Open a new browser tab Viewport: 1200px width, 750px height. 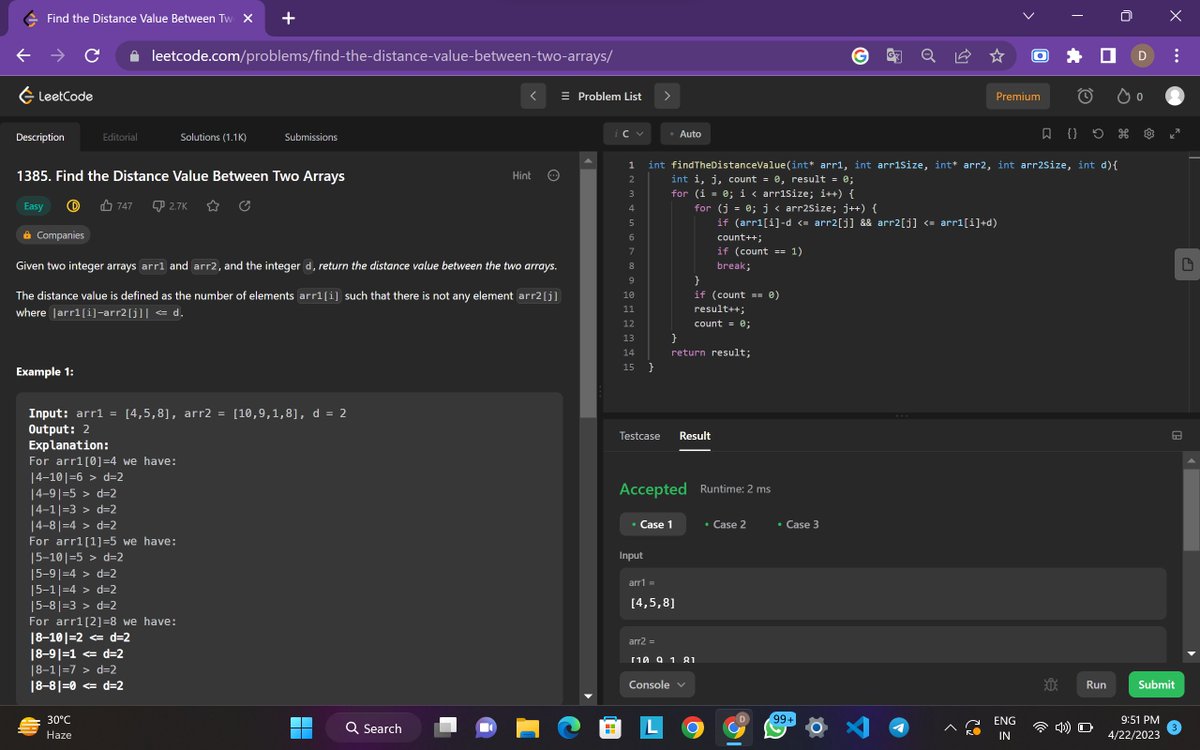click(x=287, y=18)
